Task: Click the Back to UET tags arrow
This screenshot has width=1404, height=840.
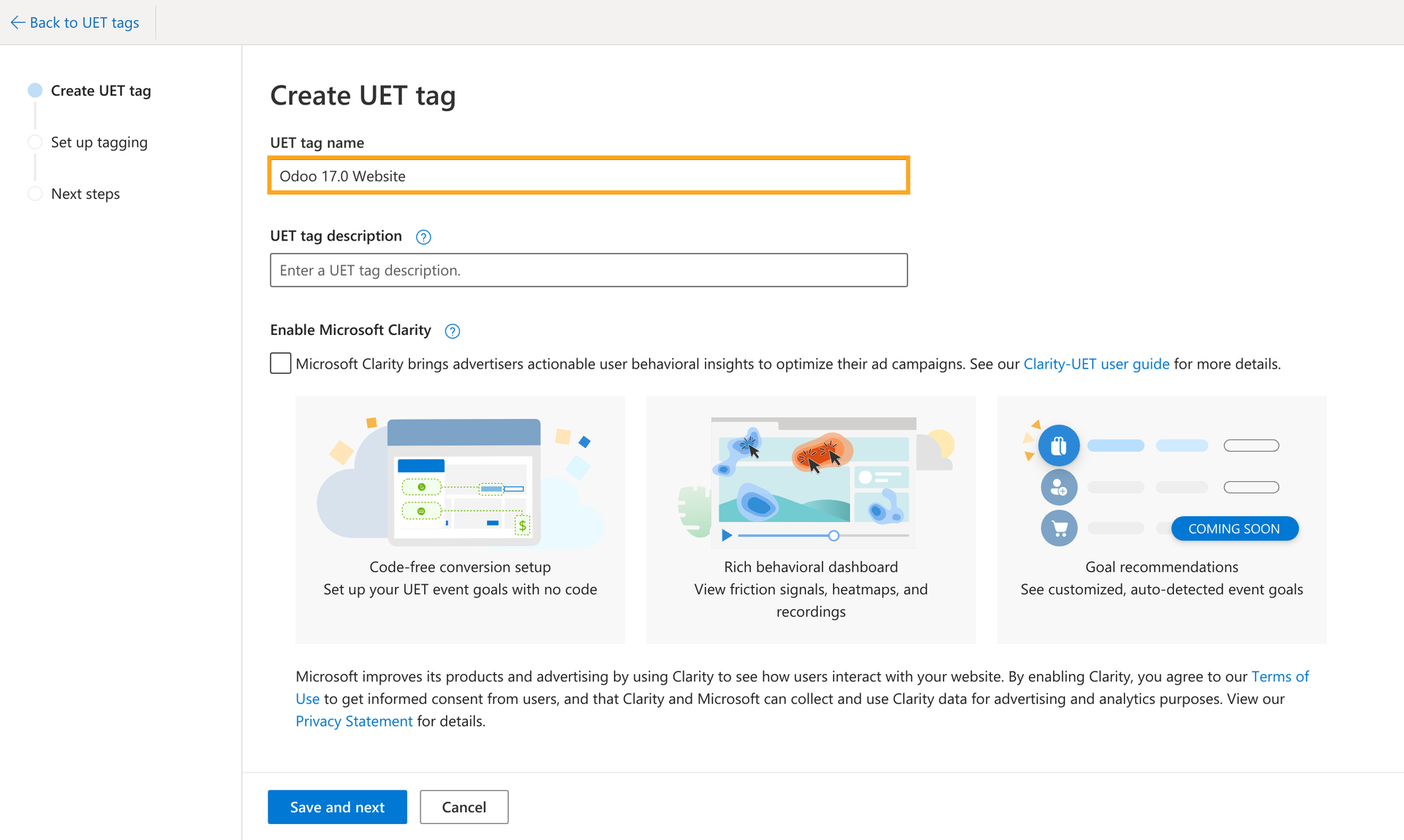Action: 18,23
